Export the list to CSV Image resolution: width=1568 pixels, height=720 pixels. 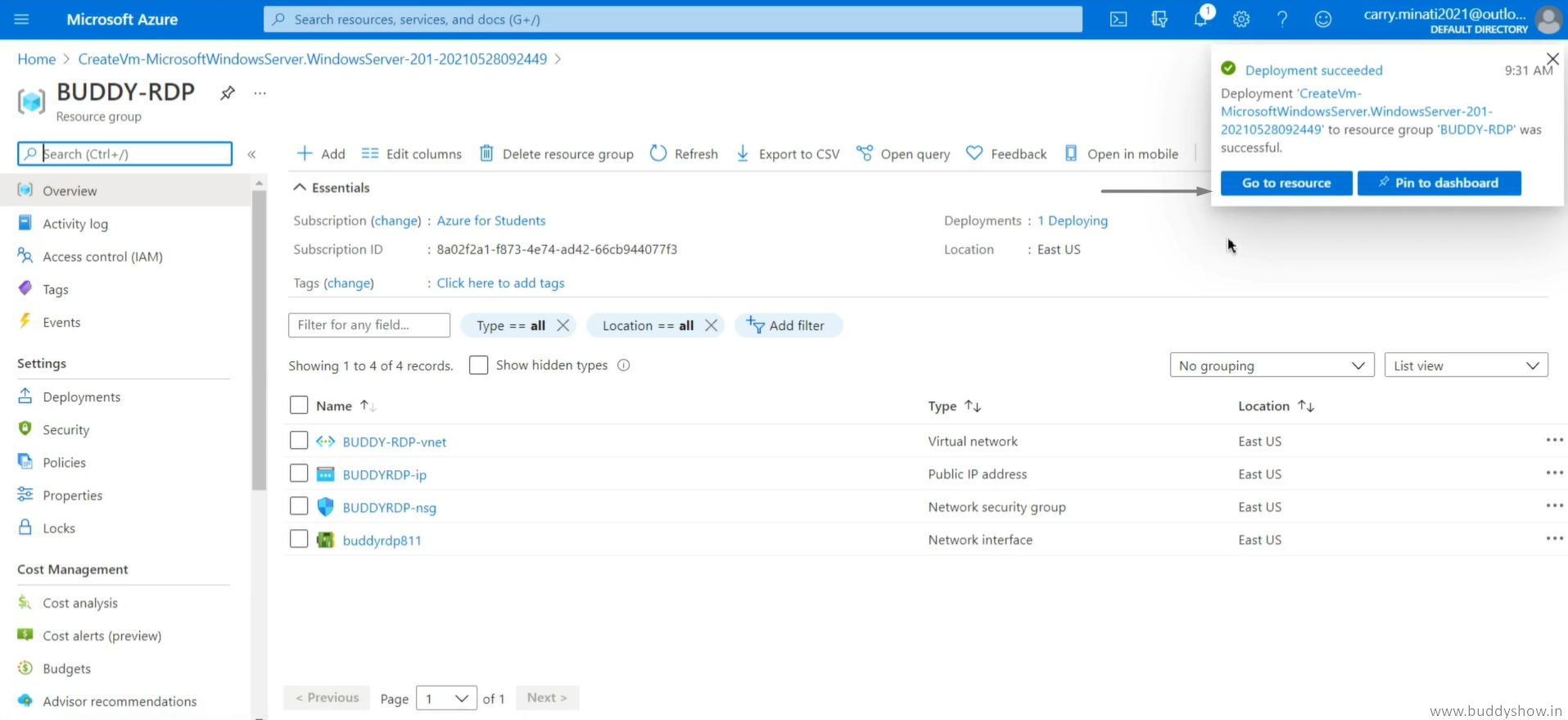click(787, 154)
